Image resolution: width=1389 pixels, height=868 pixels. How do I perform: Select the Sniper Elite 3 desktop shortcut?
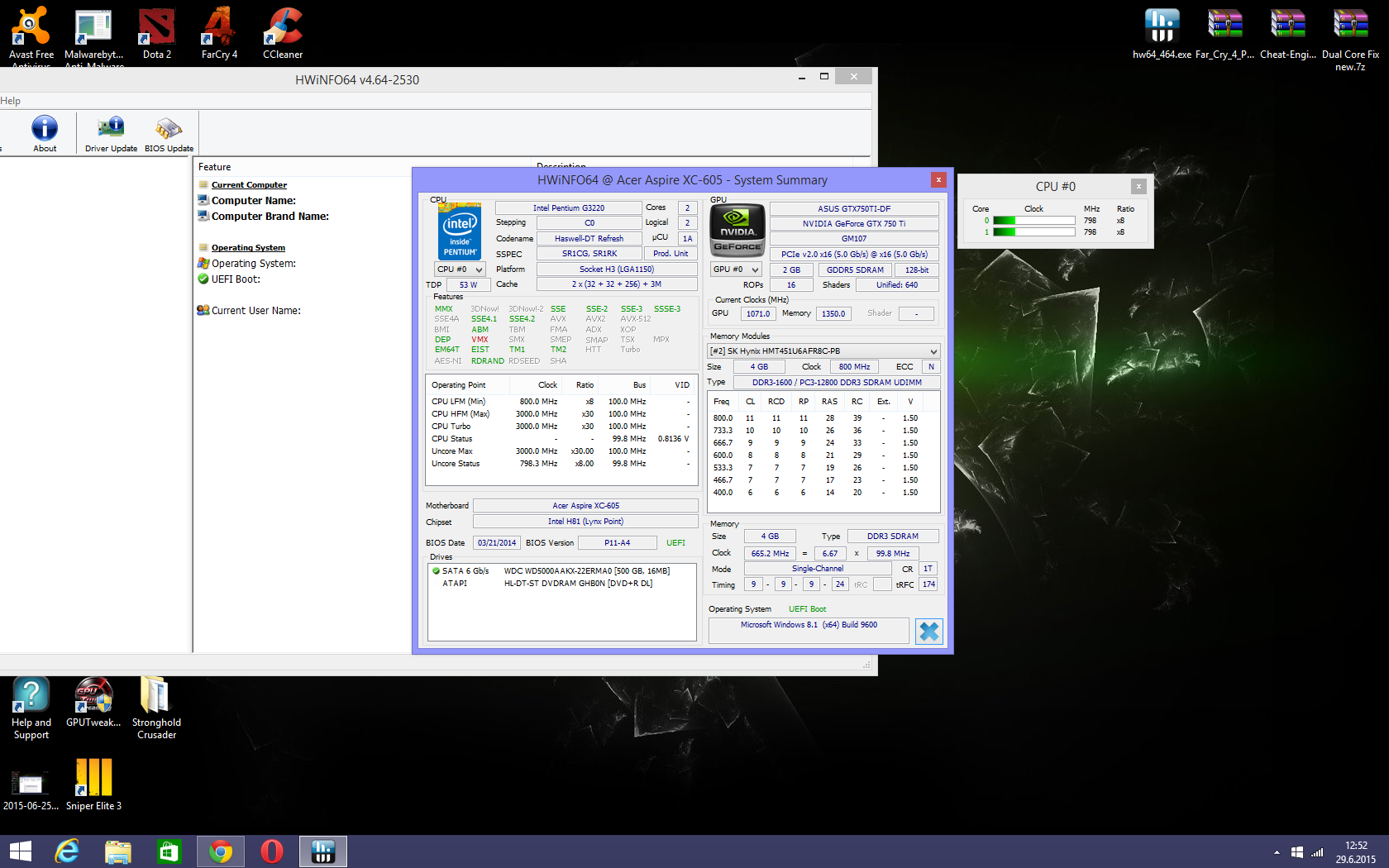tap(93, 785)
